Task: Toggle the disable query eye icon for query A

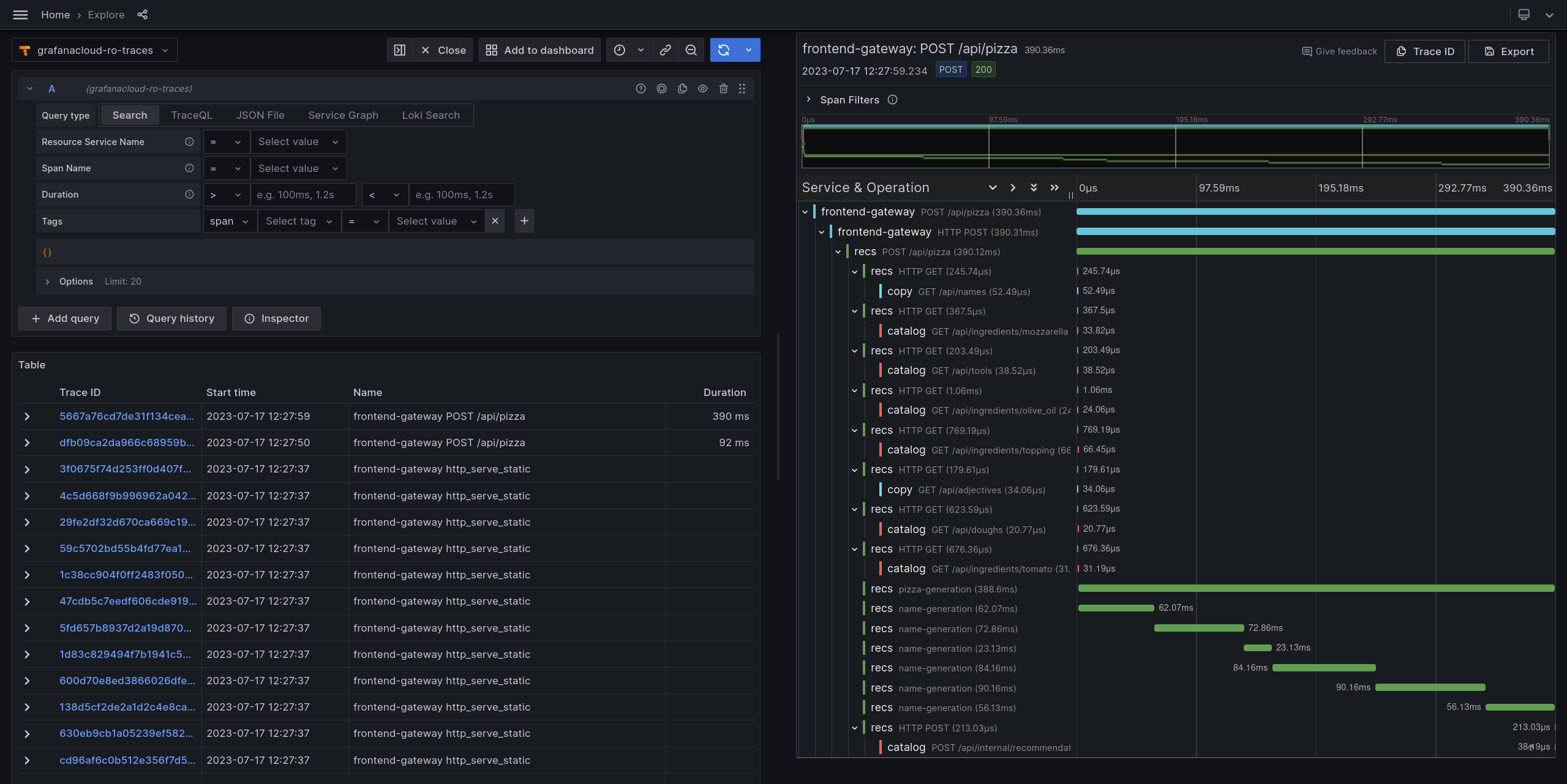Action: [x=702, y=88]
